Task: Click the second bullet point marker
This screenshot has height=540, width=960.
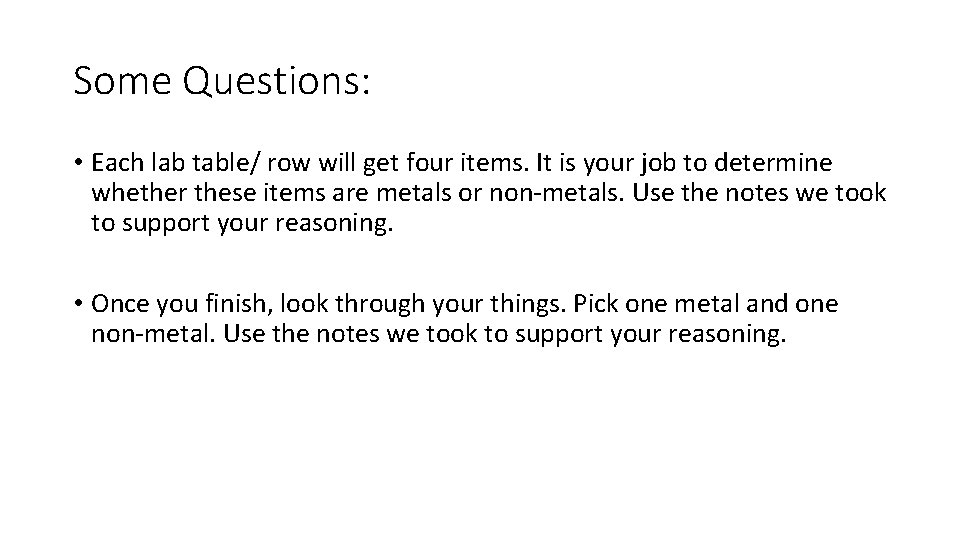Action: click(x=77, y=304)
